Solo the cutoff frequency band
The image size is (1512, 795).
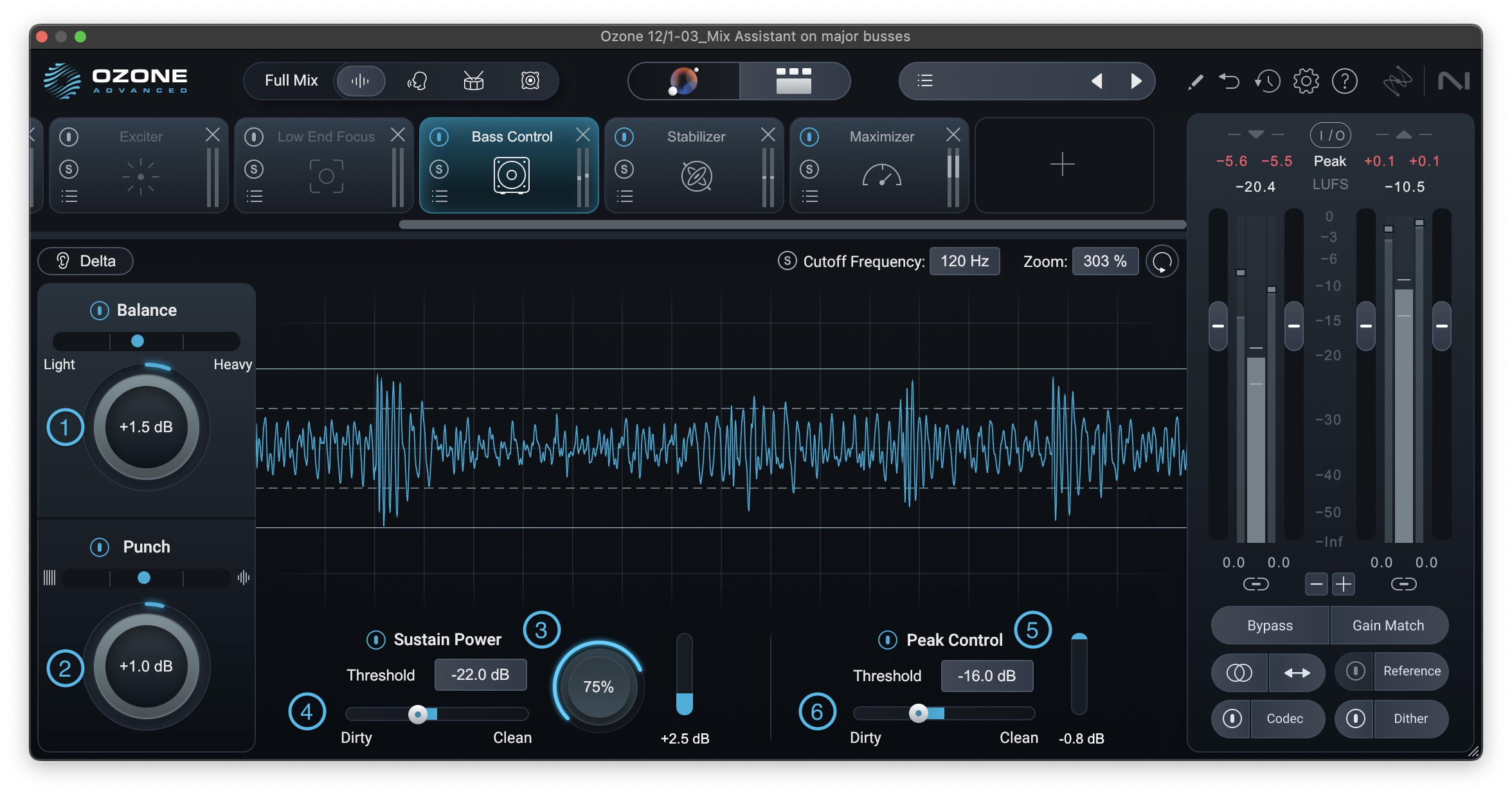pos(787,260)
